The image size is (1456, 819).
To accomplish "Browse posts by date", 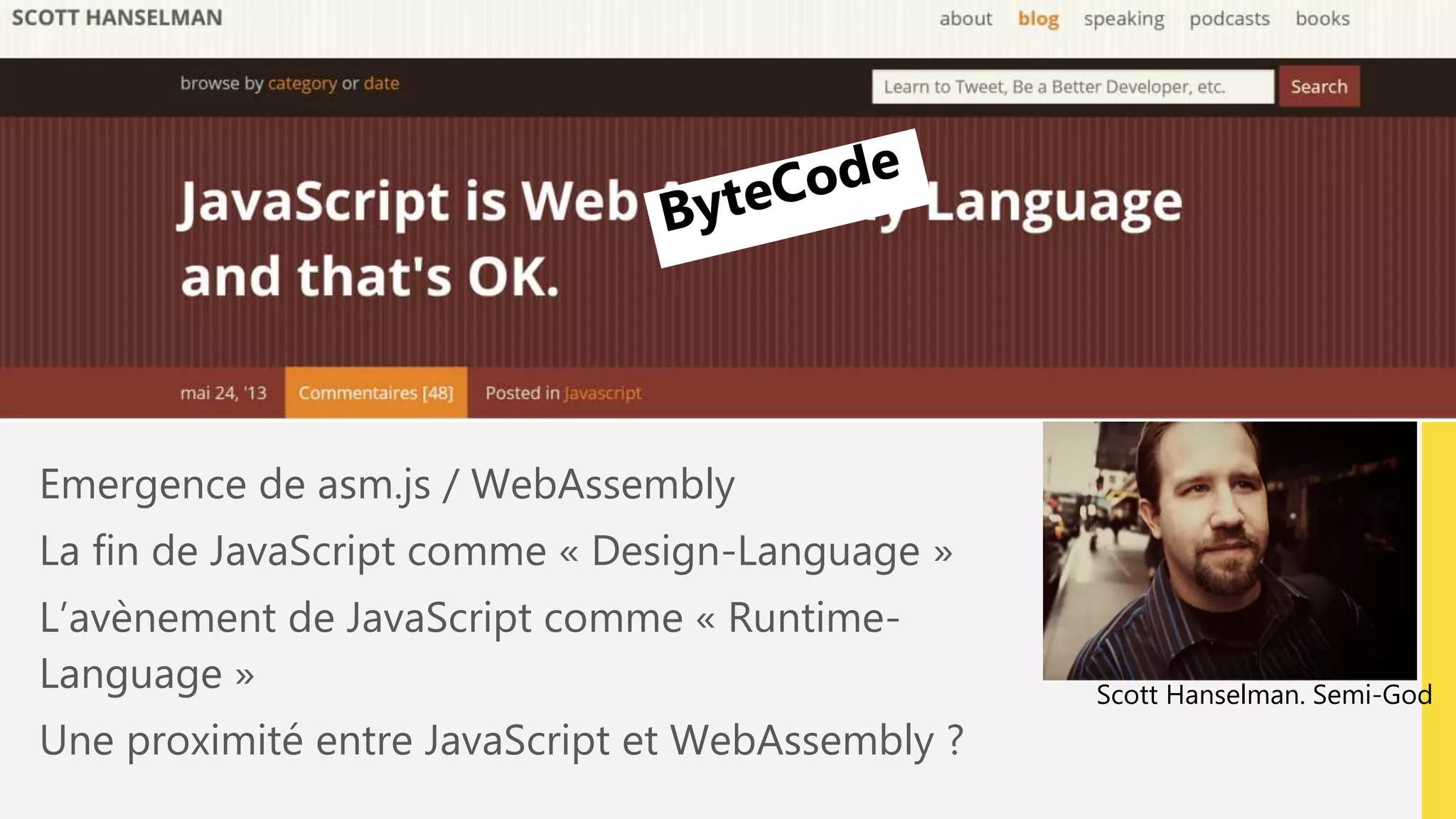I will pos(382,83).
